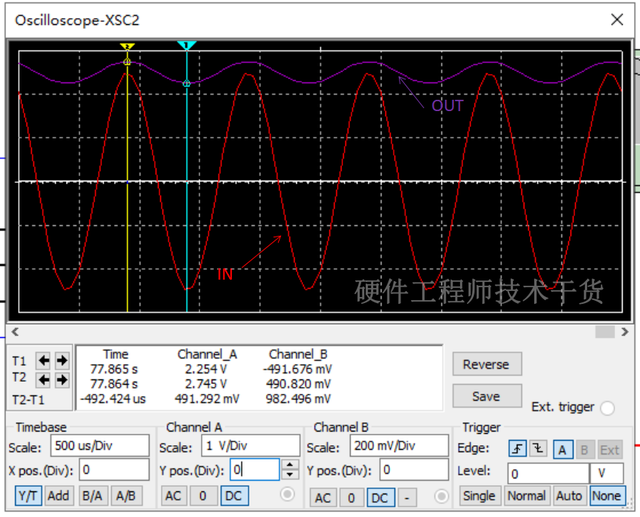Select trigger source channel A
640x517 pixels.
(x=563, y=449)
